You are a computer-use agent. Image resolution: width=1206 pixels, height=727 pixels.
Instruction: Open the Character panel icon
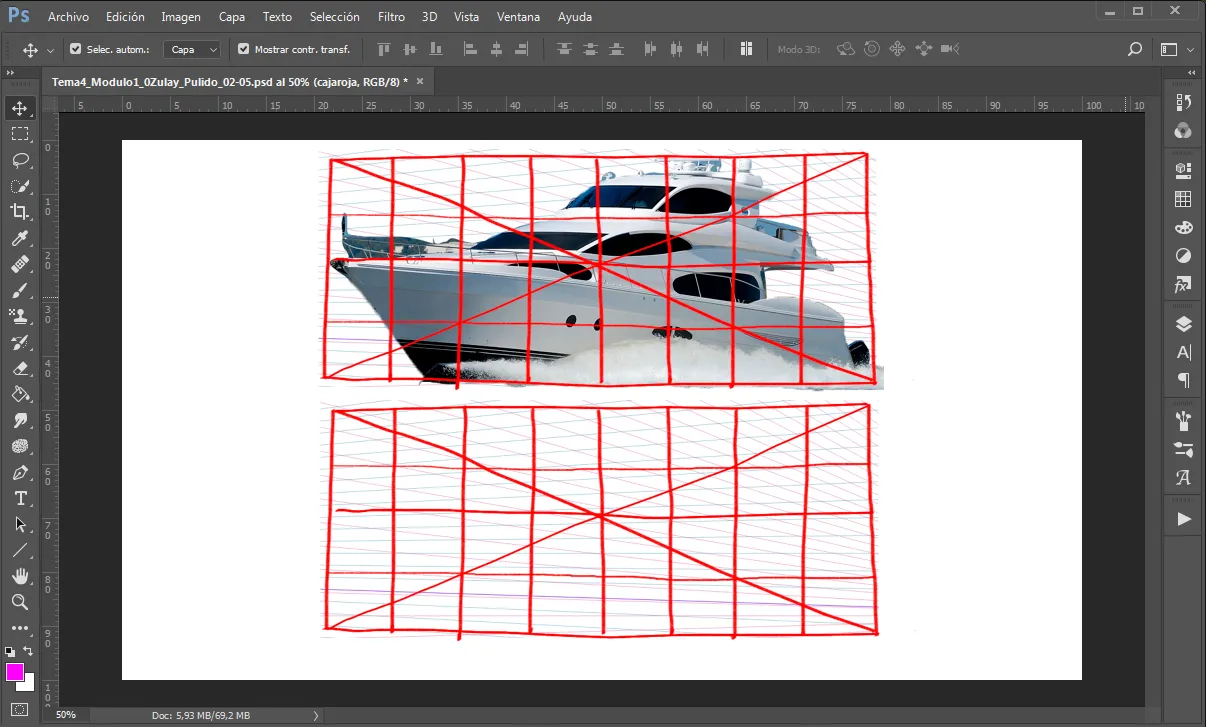(1184, 352)
